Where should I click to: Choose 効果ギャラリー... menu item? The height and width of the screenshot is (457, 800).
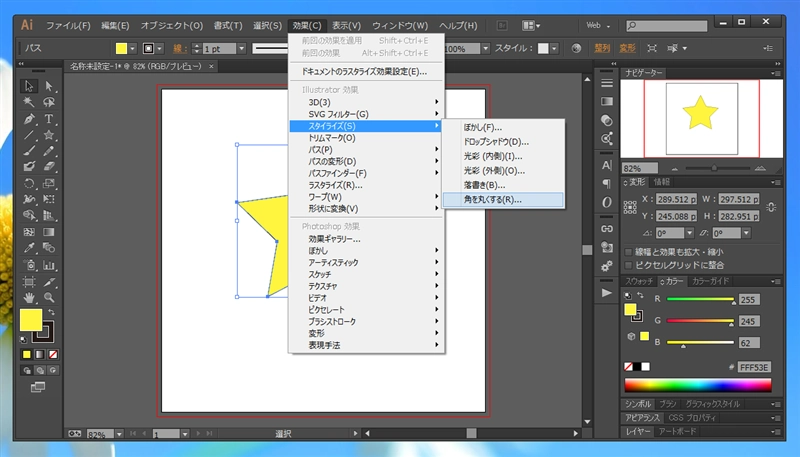coord(366,239)
